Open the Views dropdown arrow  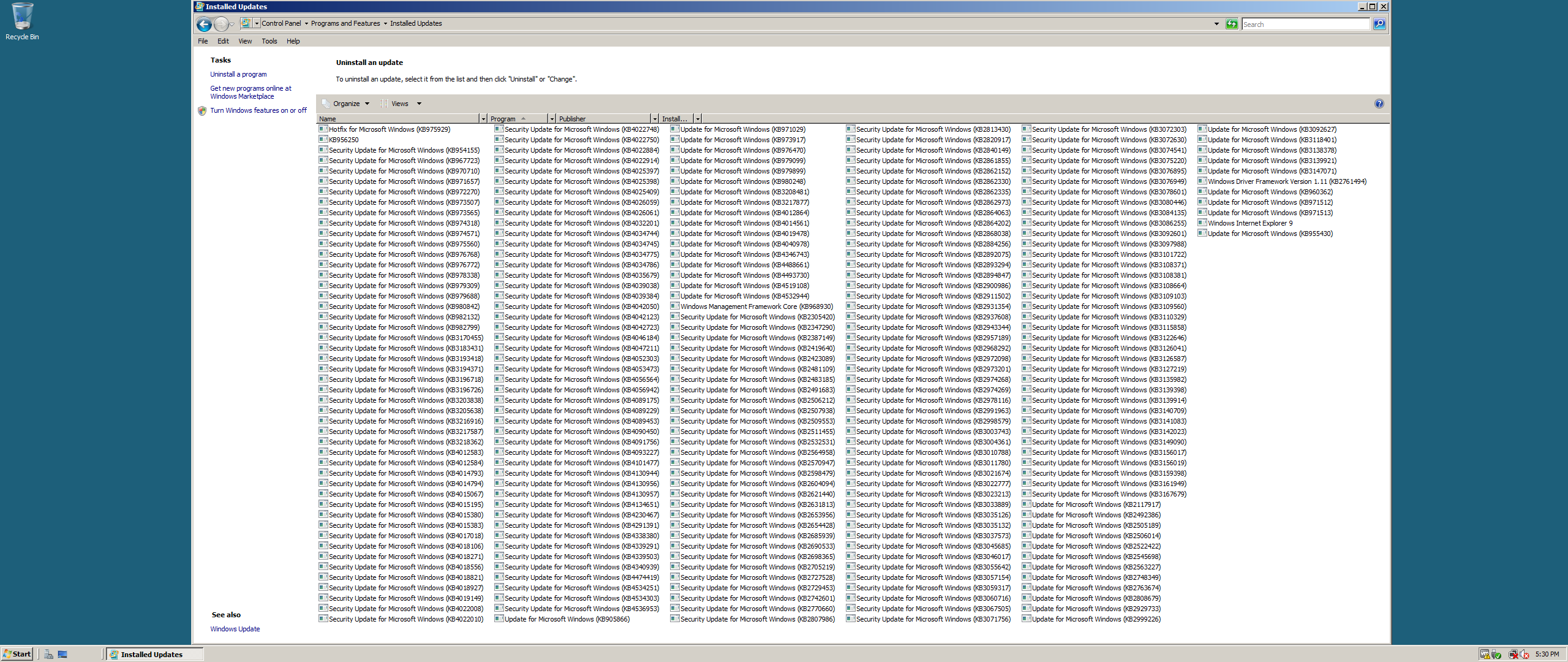[420, 104]
